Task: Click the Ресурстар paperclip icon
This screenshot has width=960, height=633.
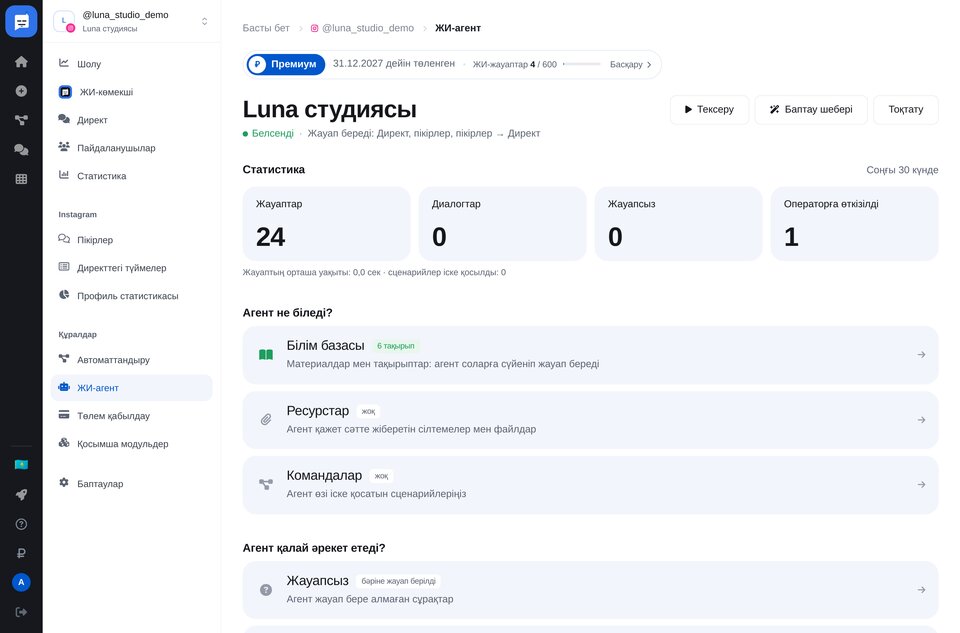Action: tap(266, 420)
